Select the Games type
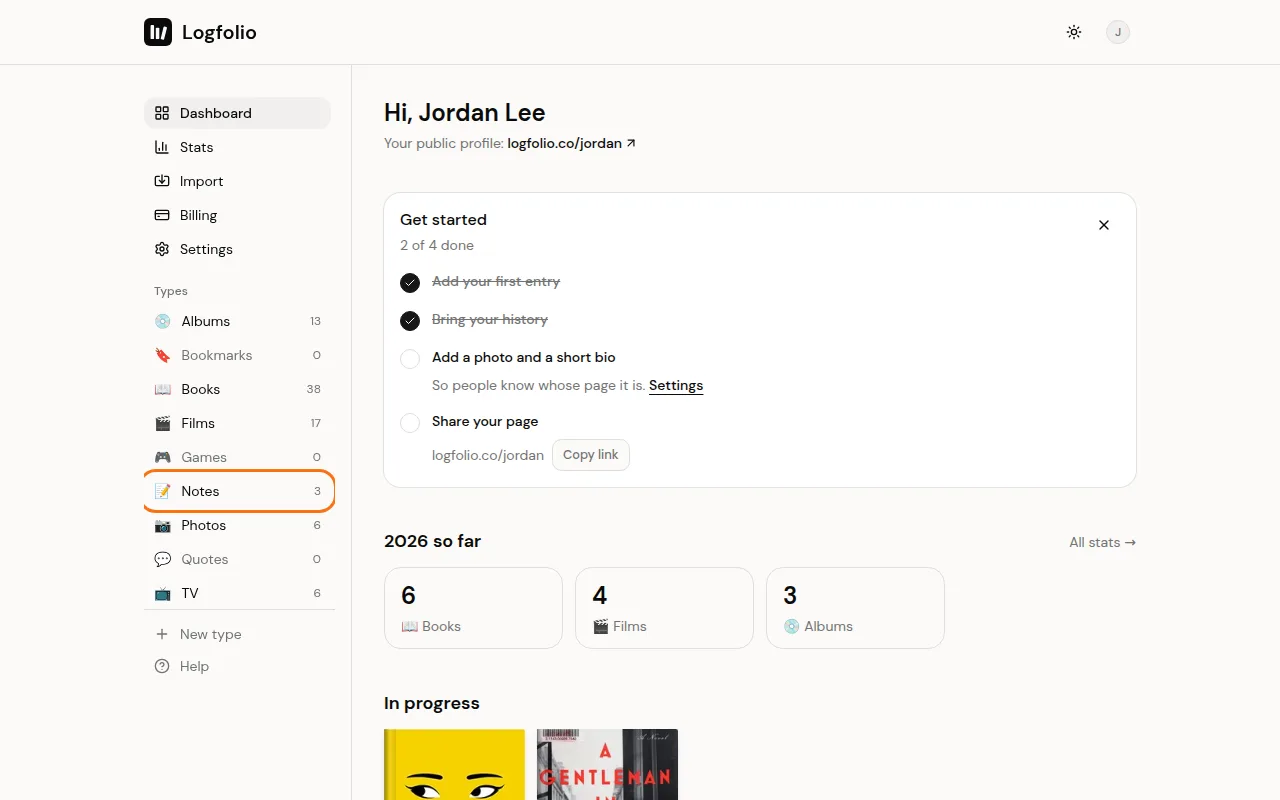Image resolution: width=1280 pixels, height=800 pixels. tap(237, 457)
